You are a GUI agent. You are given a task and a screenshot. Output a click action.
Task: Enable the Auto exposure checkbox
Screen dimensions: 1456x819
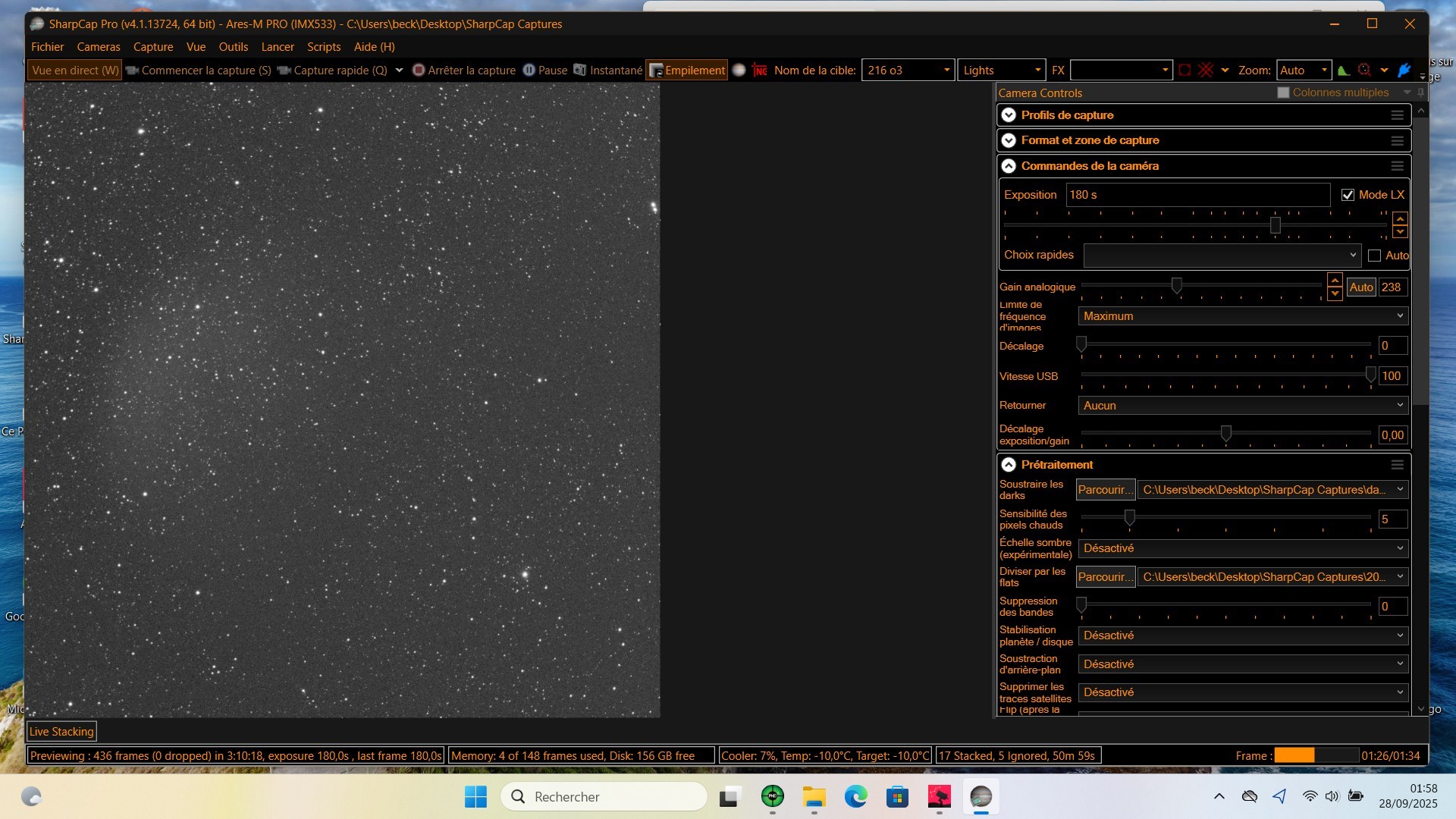[1374, 256]
